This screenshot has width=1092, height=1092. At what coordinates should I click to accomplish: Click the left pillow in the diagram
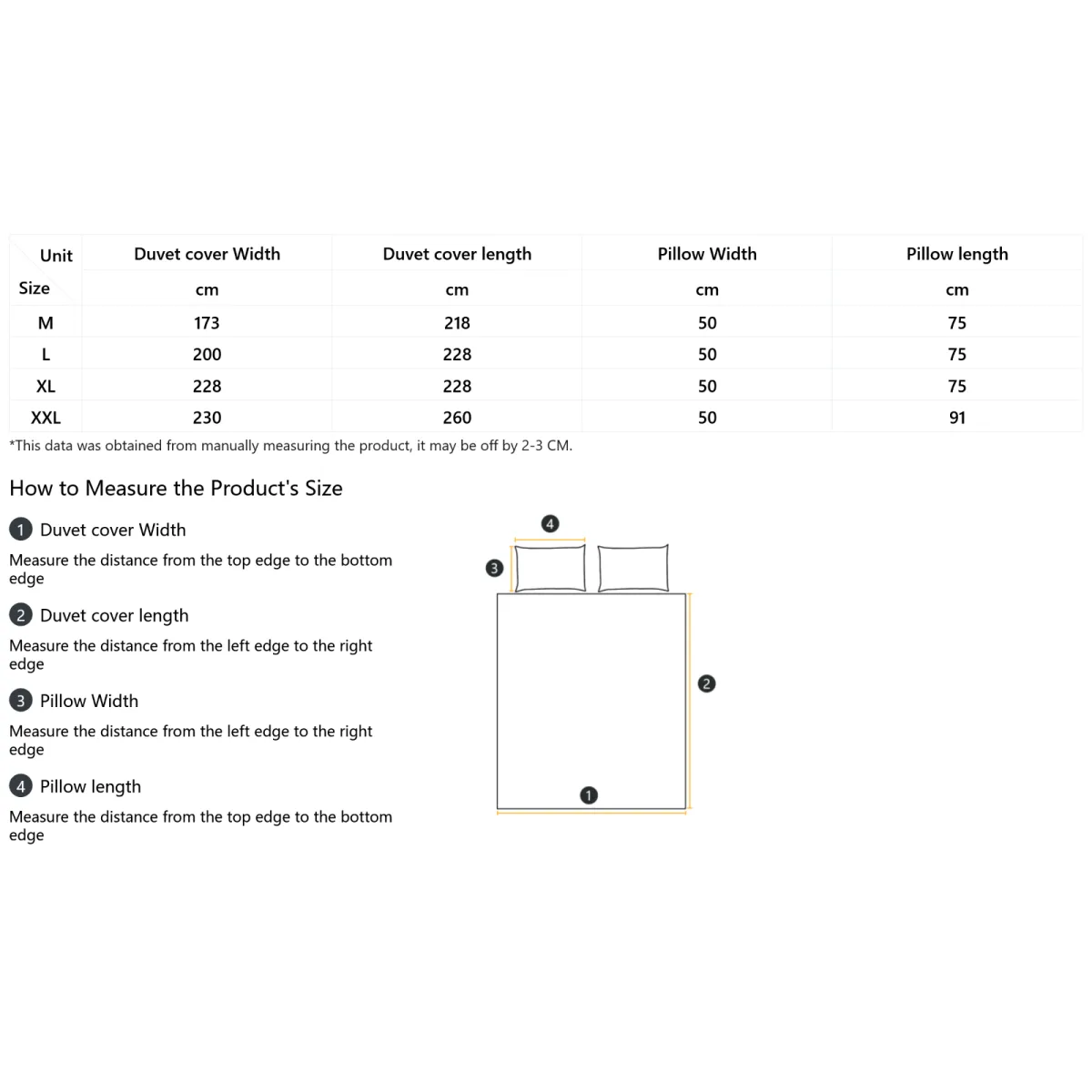click(550, 569)
